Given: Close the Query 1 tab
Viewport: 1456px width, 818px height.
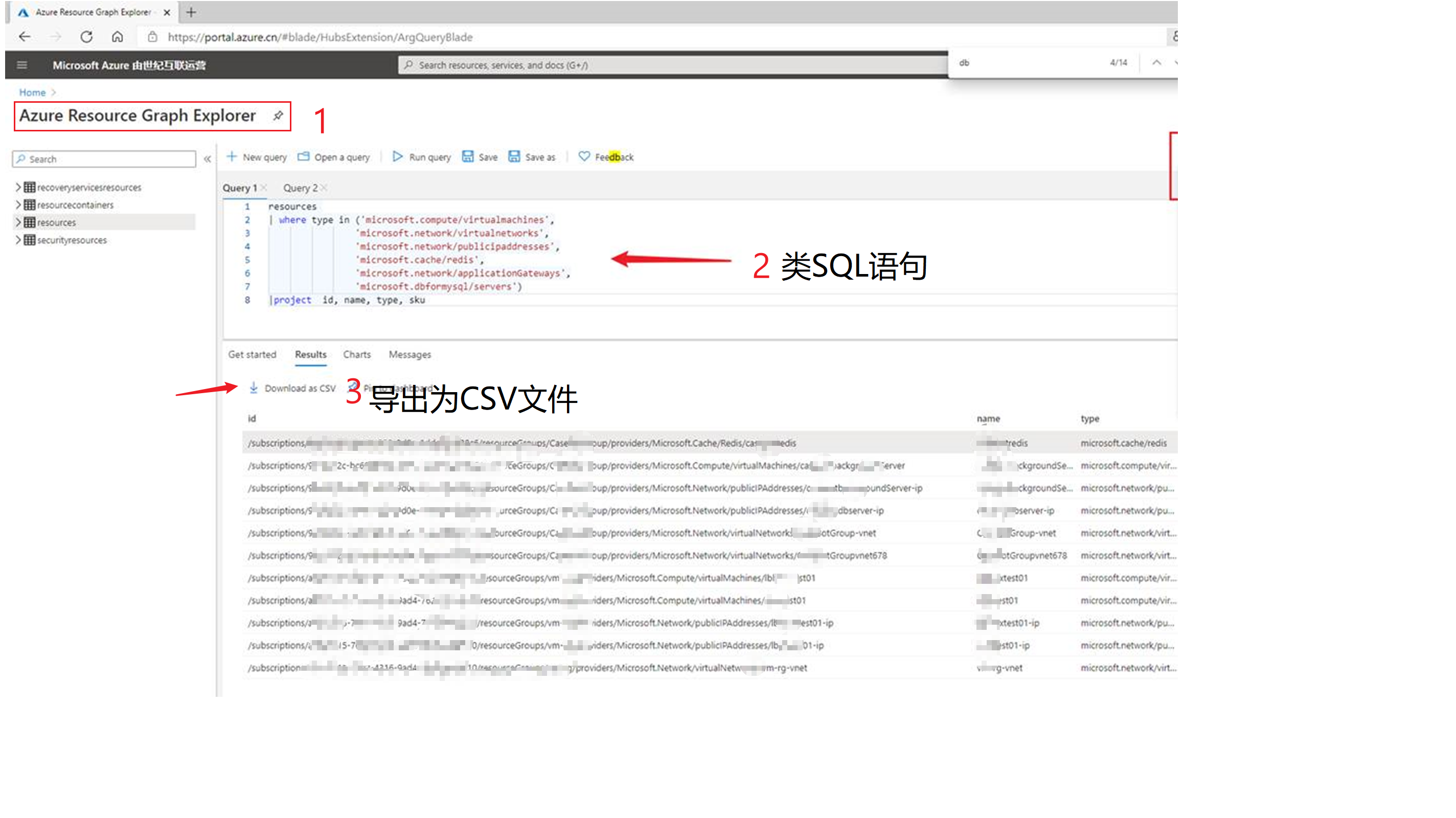Looking at the screenshot, I should point(264,188).
